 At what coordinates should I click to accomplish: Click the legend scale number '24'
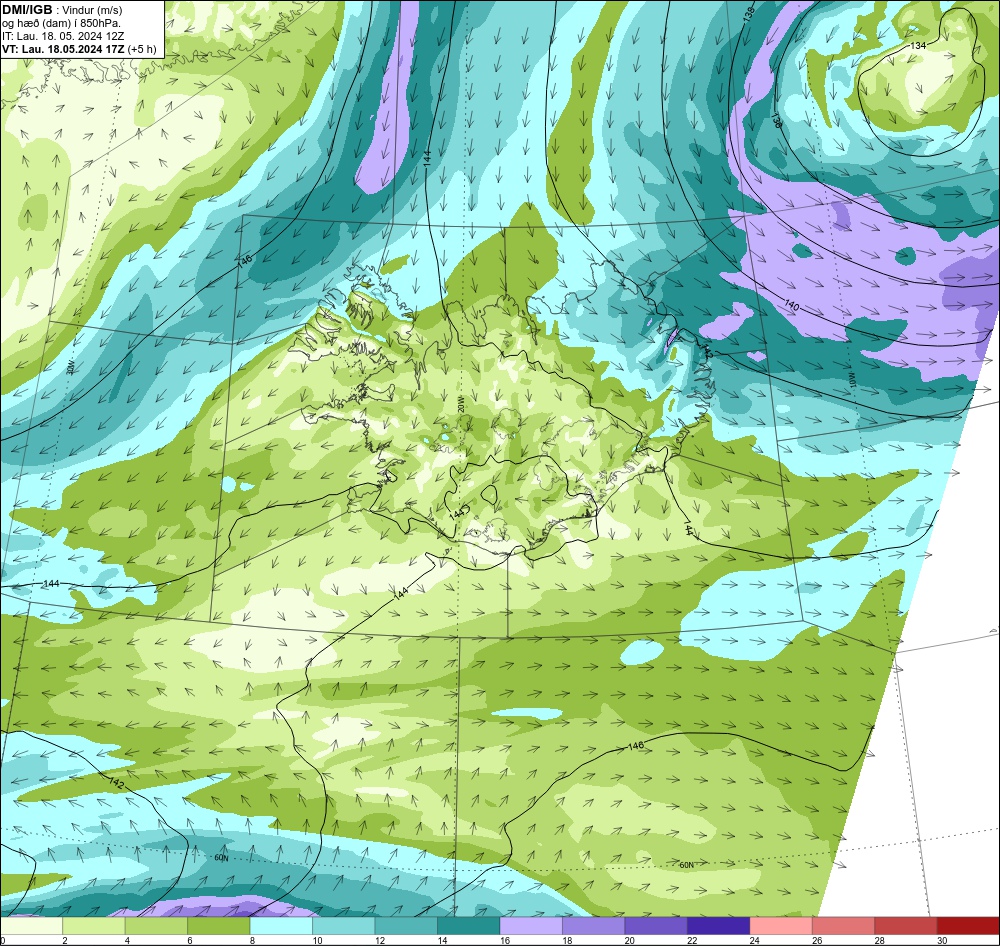click(x=754, y=940)
